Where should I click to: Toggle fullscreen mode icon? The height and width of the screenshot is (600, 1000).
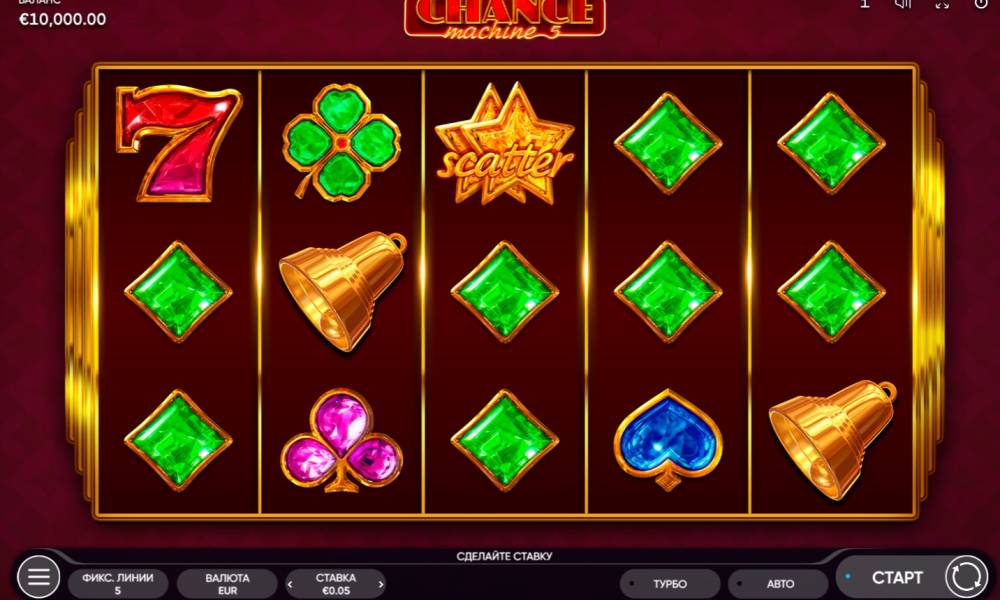[x=942, y=4]
